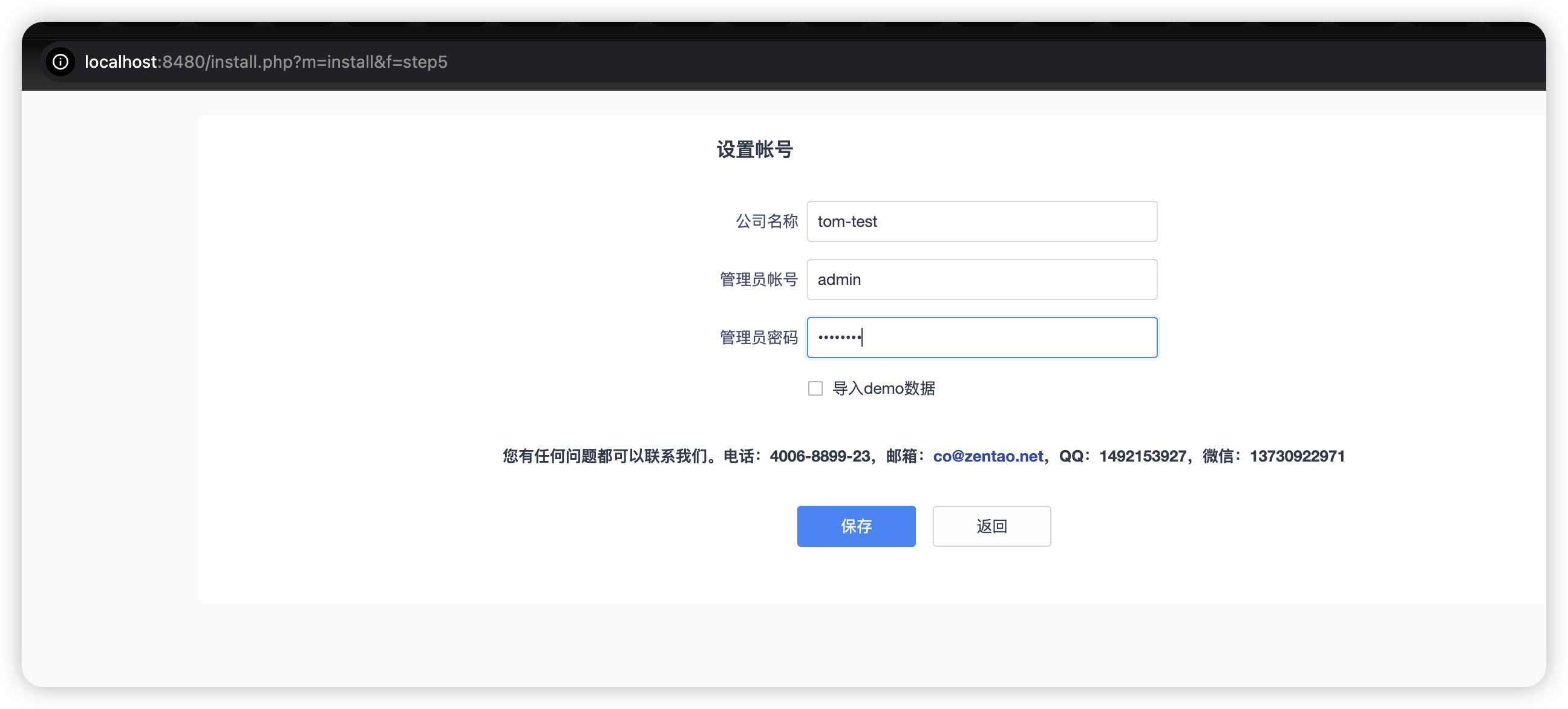Click the 邮箱 label before the email link
Viewport: 1568px width, 709px height.
(902, 456)
